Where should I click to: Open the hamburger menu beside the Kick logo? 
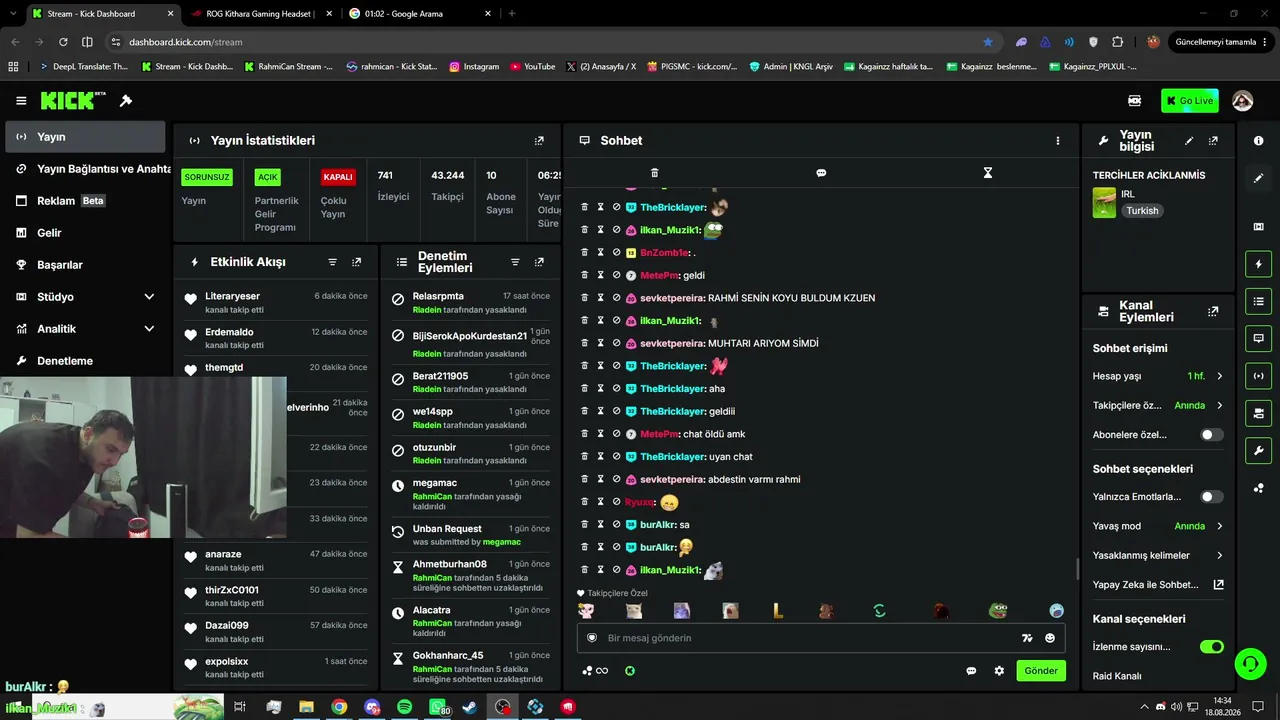coord(21,101)
